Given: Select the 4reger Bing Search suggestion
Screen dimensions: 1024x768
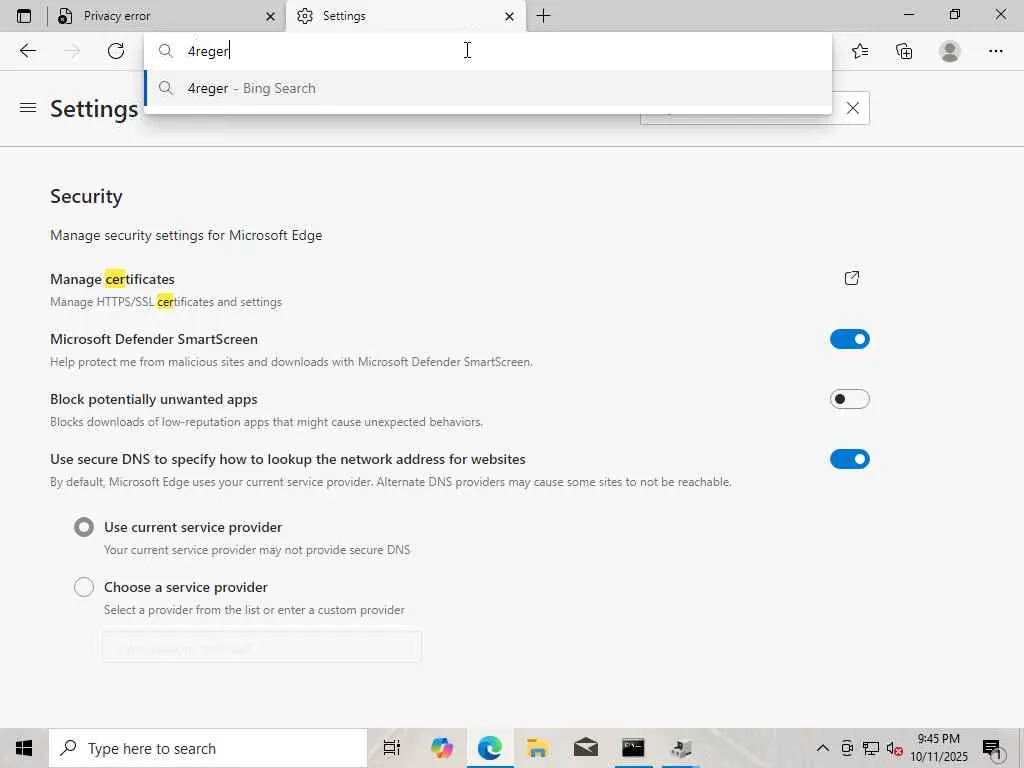Looking at the screenshot, I should 488,88.
